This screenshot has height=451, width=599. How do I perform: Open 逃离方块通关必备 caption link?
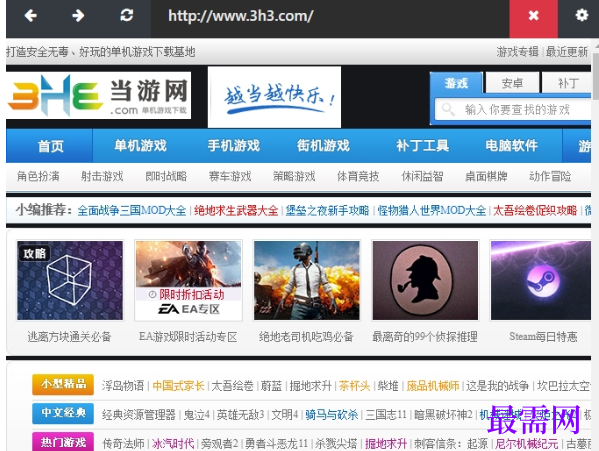tap(70, 337)
